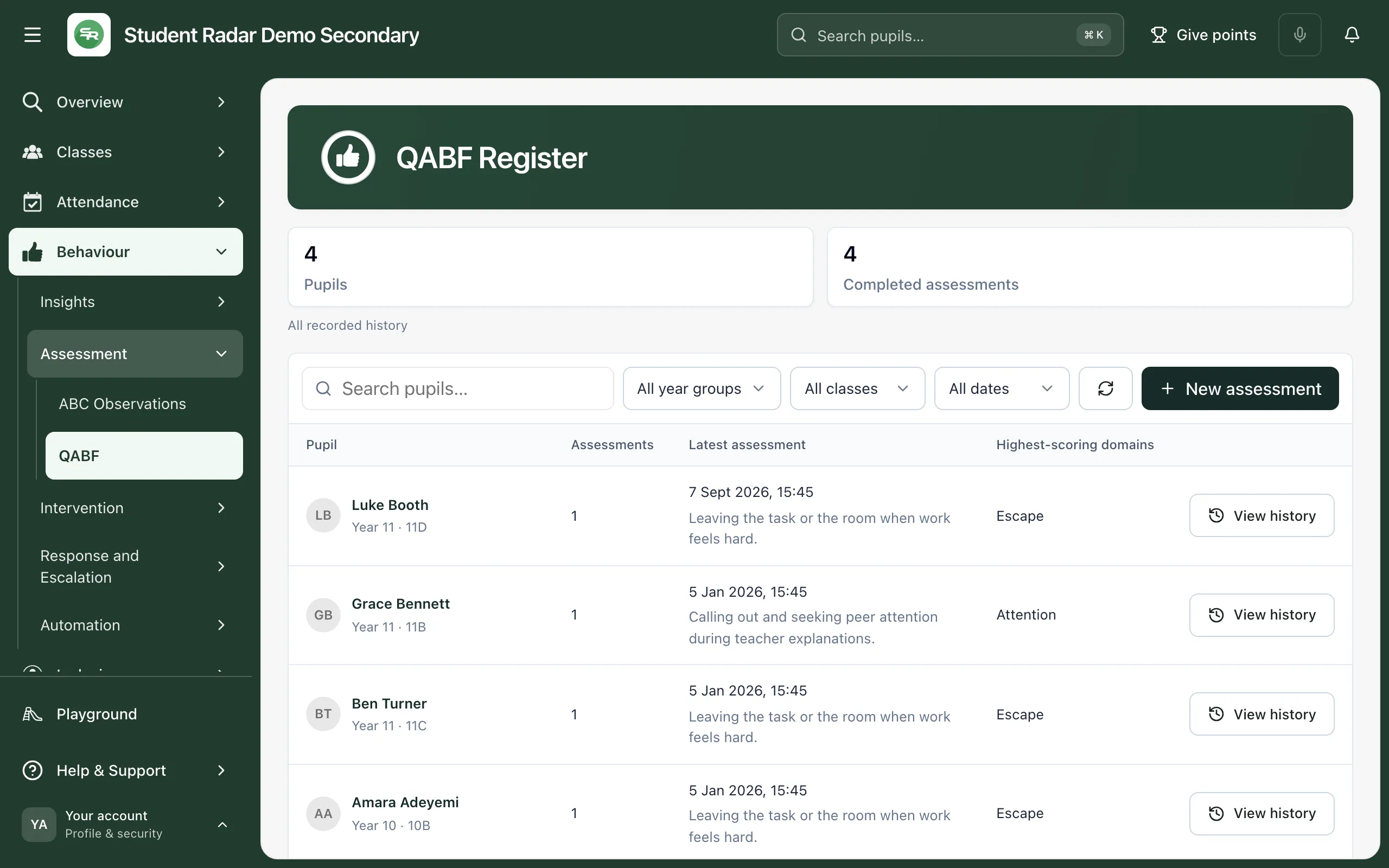
Task: Click the microphone voice input icon
Action: click(1299, 35)
